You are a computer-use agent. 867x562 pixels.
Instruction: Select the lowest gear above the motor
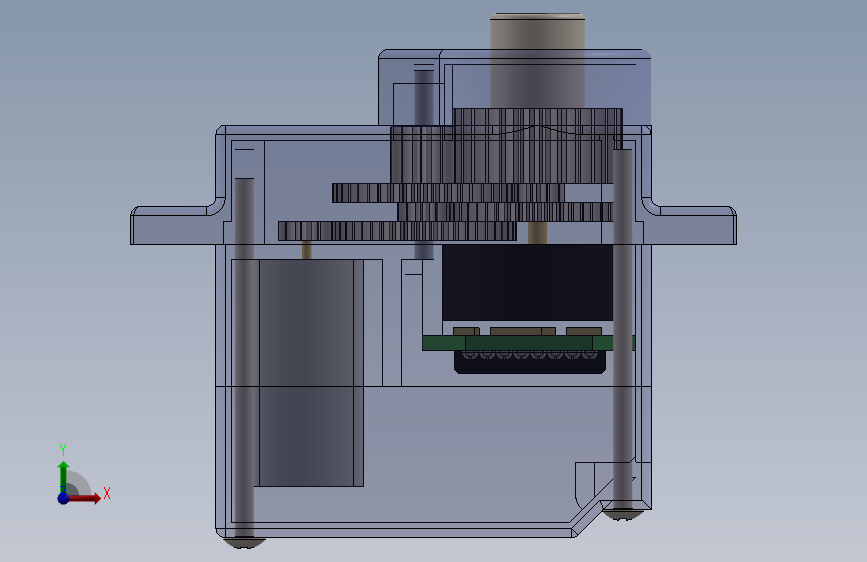[397, 231]
